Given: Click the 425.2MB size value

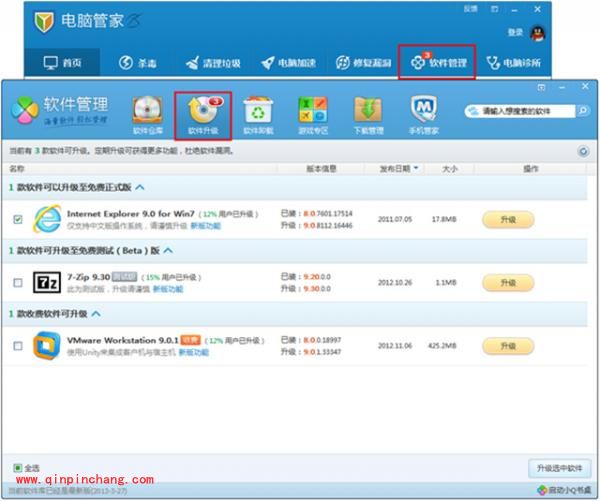Looking at the screenshot, I should (442, 346).
